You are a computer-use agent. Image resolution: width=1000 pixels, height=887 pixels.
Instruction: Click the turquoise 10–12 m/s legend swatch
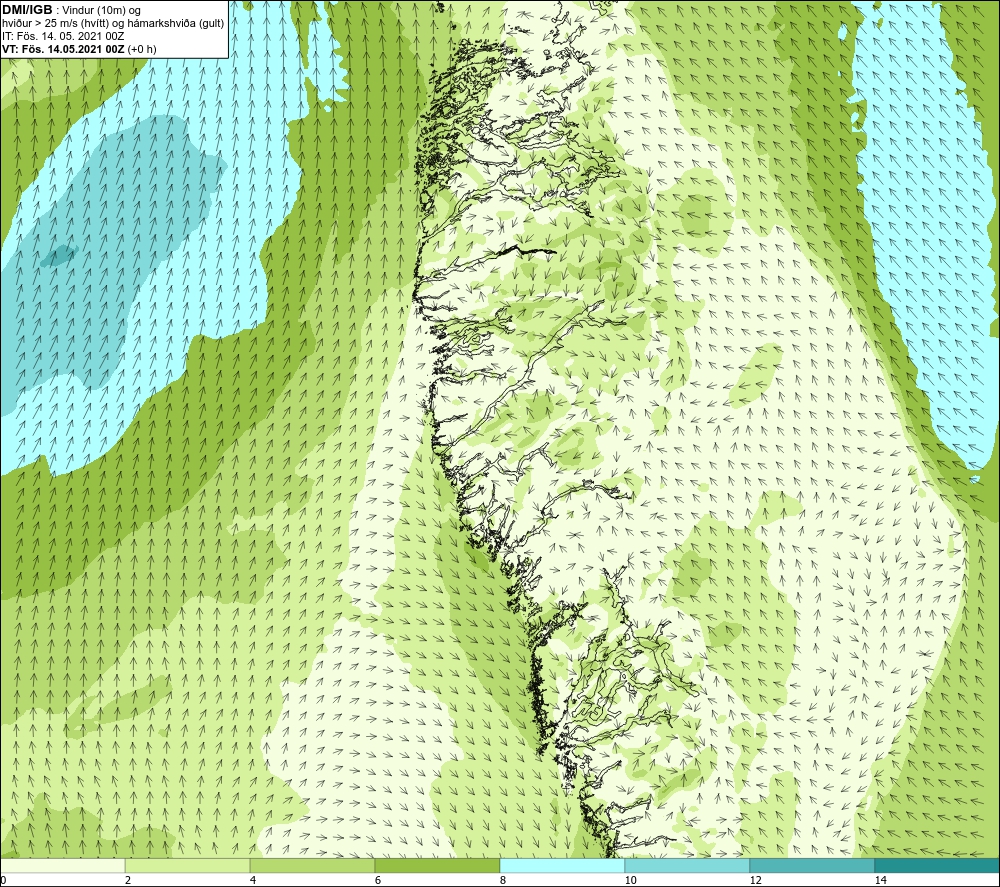pos(688,865)
